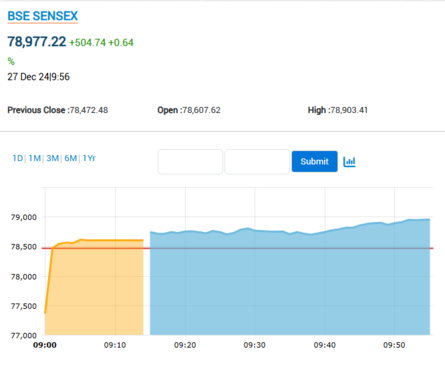445x373 pixels.
Task: Choose the 6M chart range
Action: click(x=71, y=158)
